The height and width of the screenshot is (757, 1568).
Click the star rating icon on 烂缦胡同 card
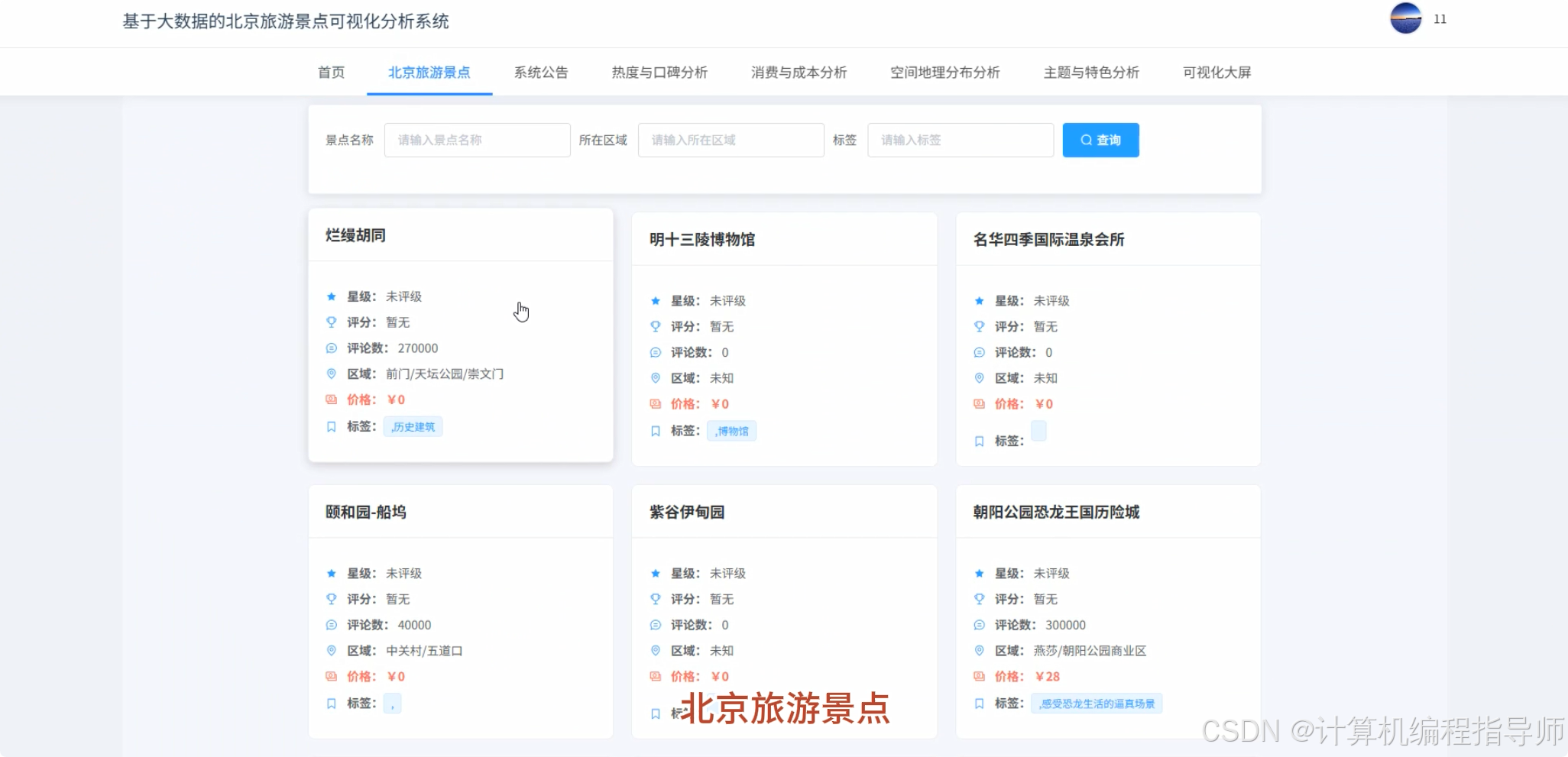tap(331, 296)
